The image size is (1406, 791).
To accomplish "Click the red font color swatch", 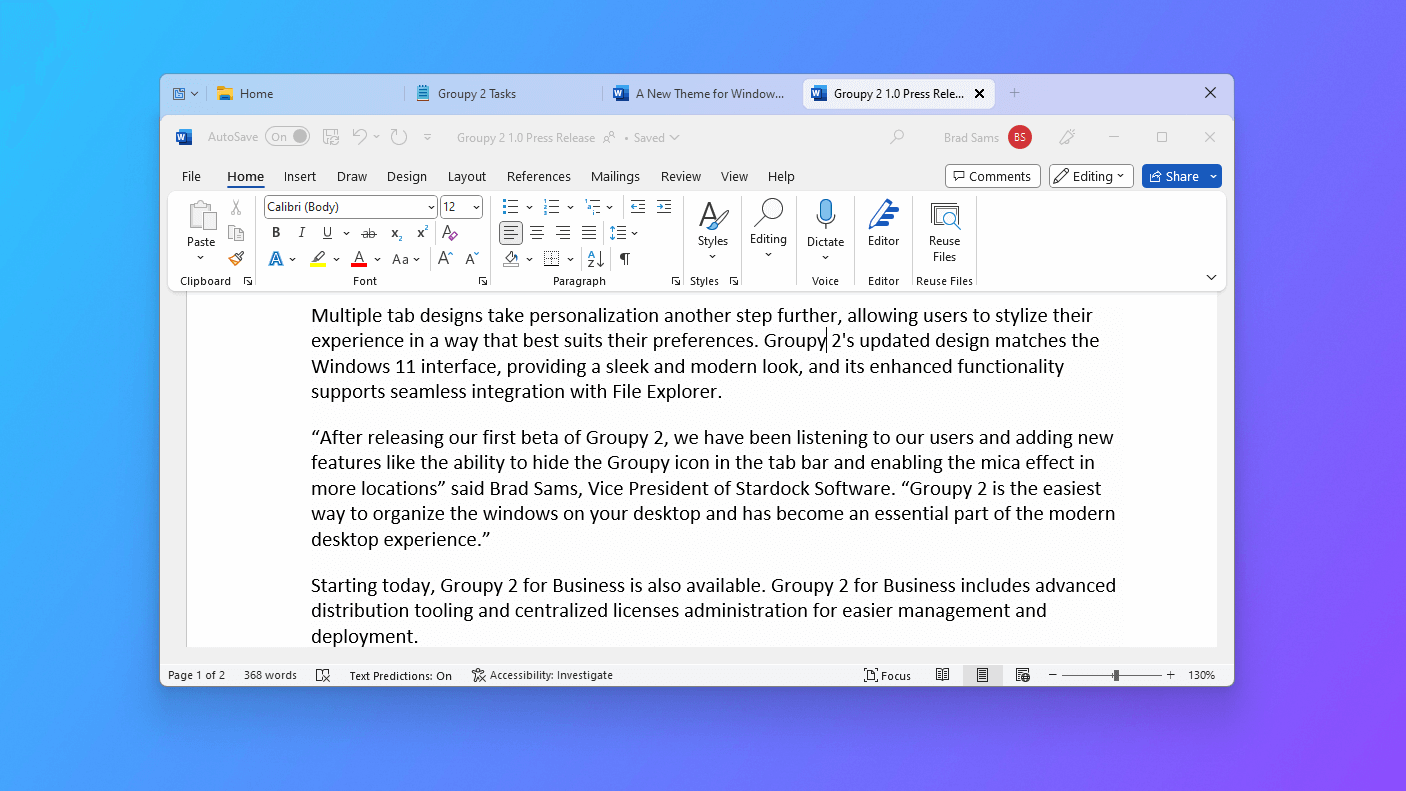I will tap(359, 259).
